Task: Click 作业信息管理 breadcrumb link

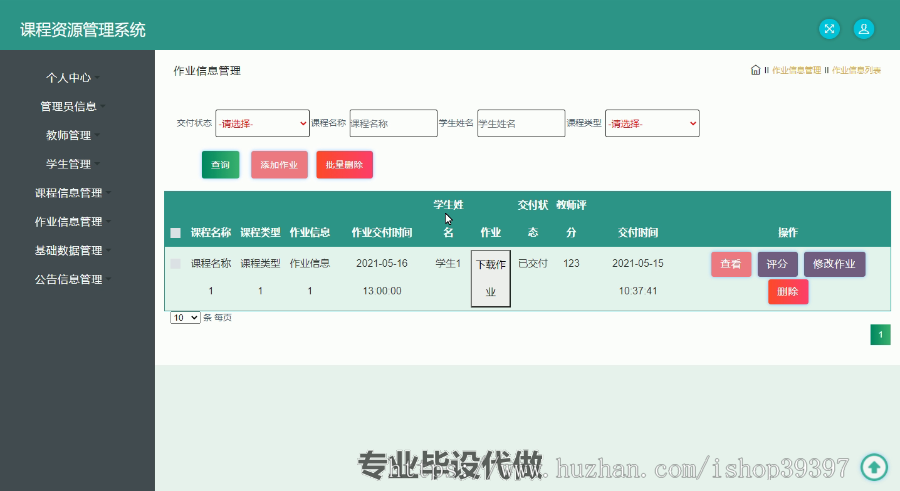Action: point(796,70)
